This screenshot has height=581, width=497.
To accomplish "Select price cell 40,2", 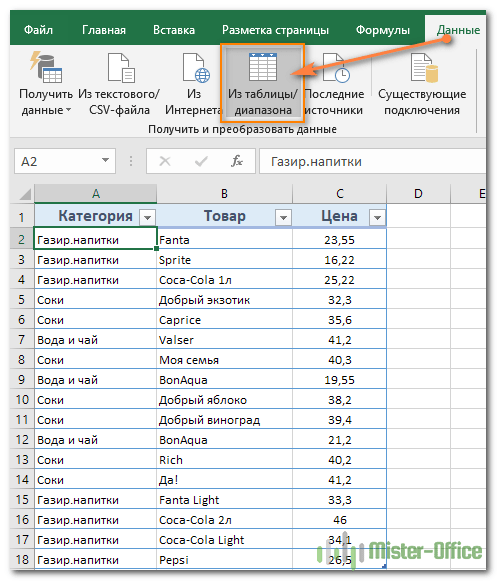I will 339,460.
